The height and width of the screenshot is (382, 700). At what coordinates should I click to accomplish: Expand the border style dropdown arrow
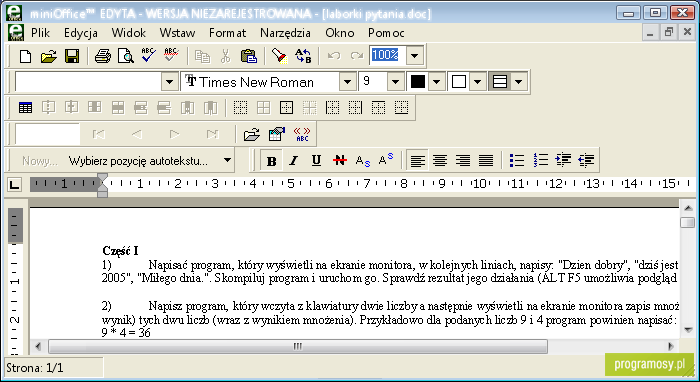point(518,82)
